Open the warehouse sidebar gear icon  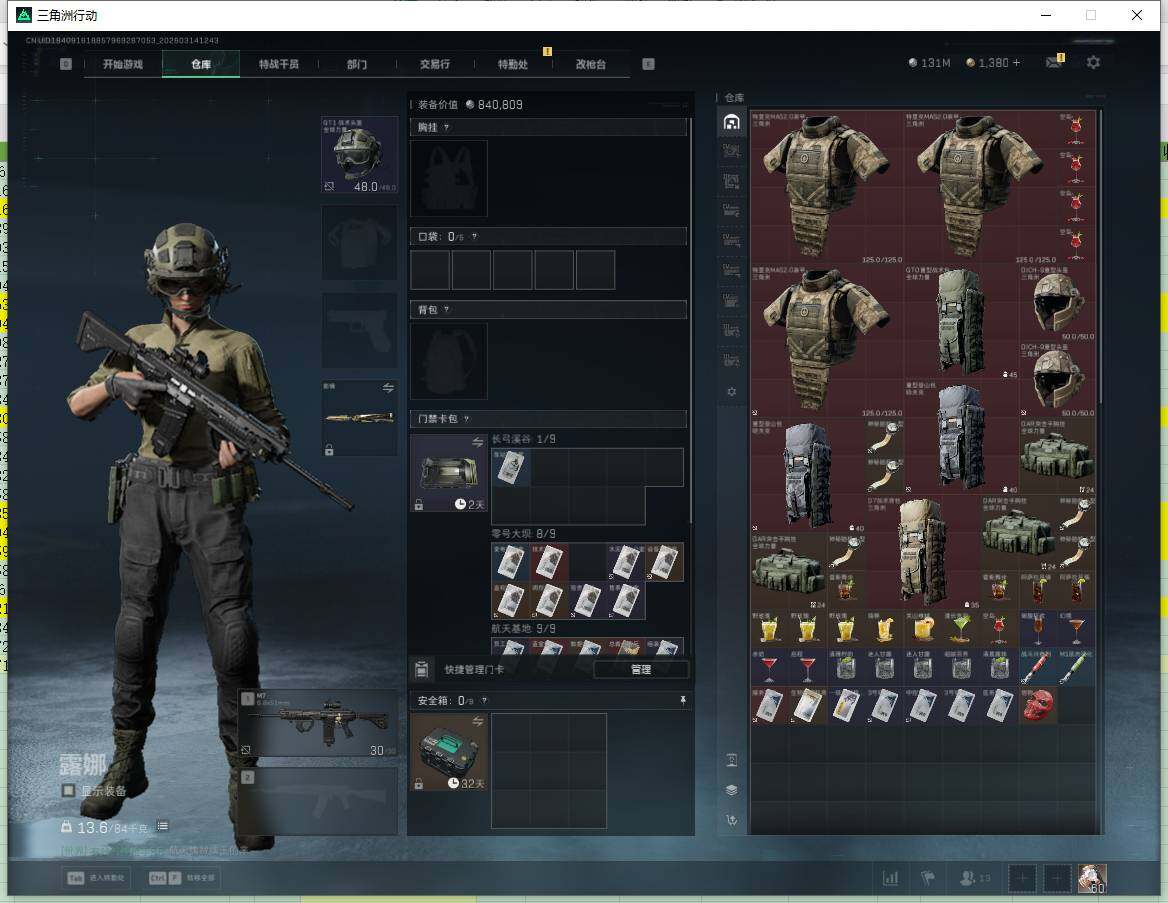(x=731, y=391)
